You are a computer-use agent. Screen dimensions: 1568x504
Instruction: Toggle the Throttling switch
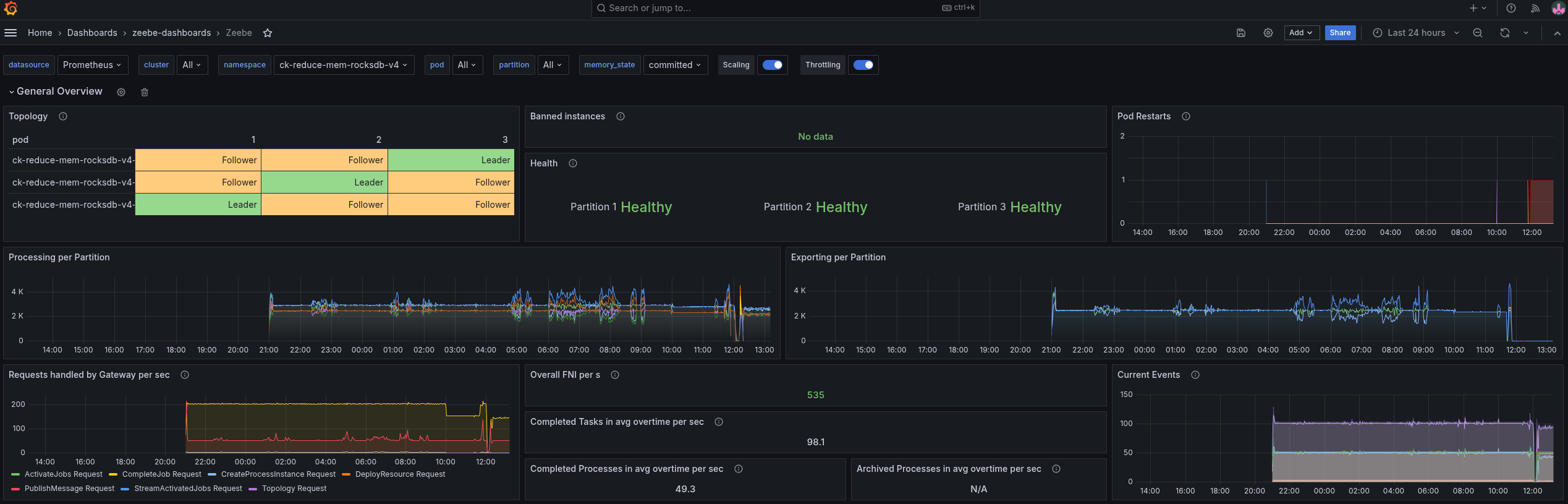(863, 65)
